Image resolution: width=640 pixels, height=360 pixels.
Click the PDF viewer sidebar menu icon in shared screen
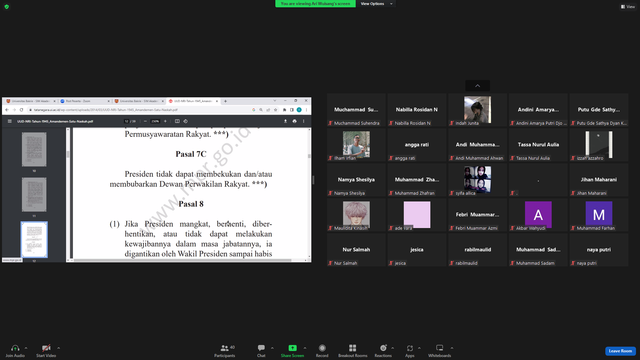click(9, 121)
